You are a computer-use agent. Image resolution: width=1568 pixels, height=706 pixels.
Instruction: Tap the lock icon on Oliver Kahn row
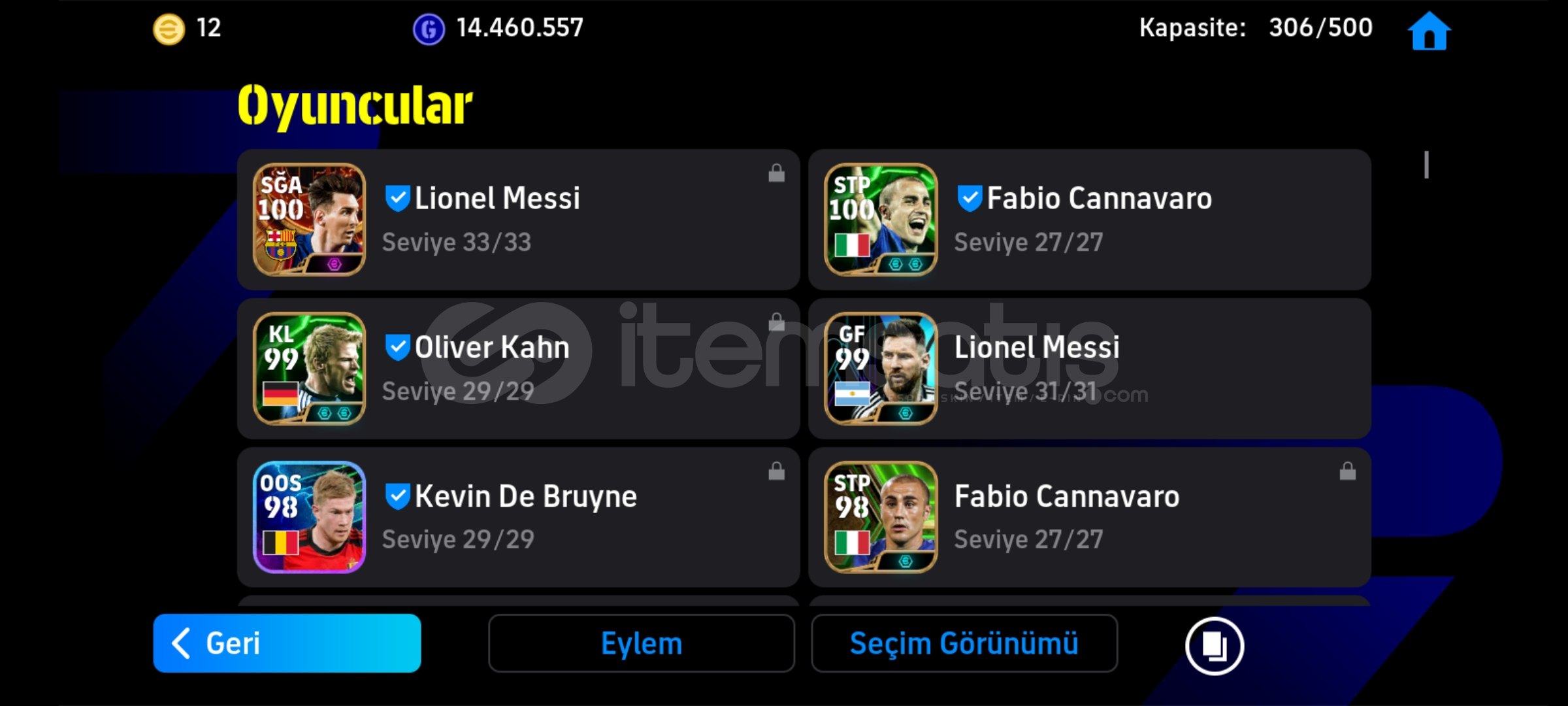coord(776,322)
